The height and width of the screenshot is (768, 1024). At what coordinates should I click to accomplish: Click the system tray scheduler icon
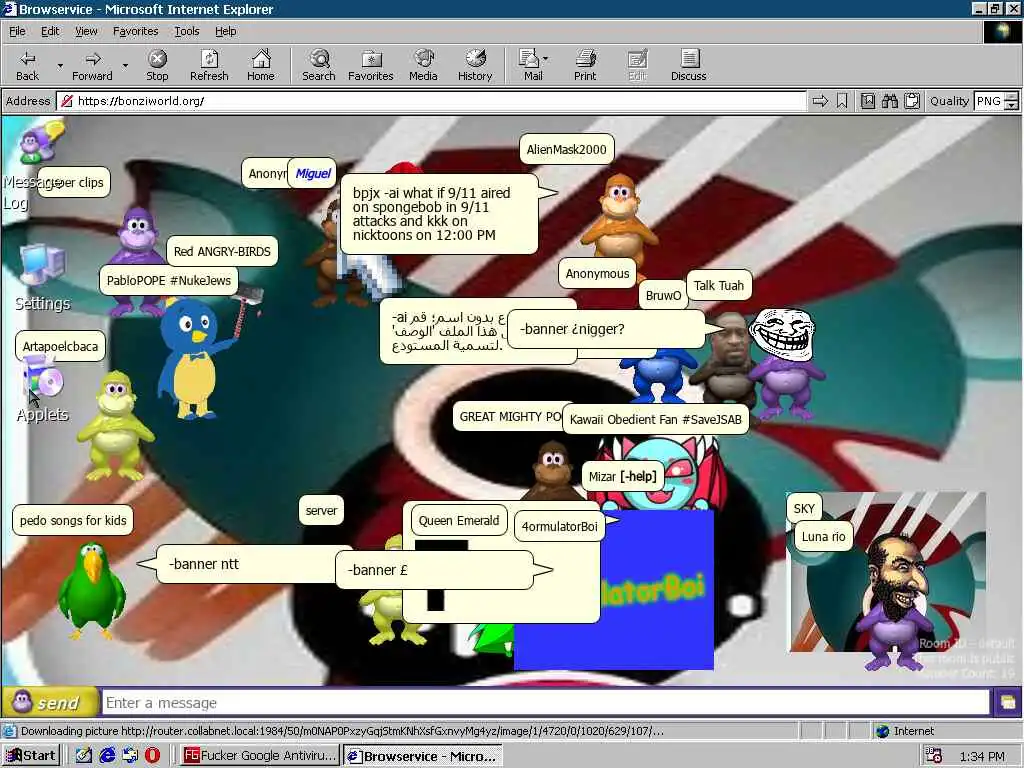tap(934, 756)
